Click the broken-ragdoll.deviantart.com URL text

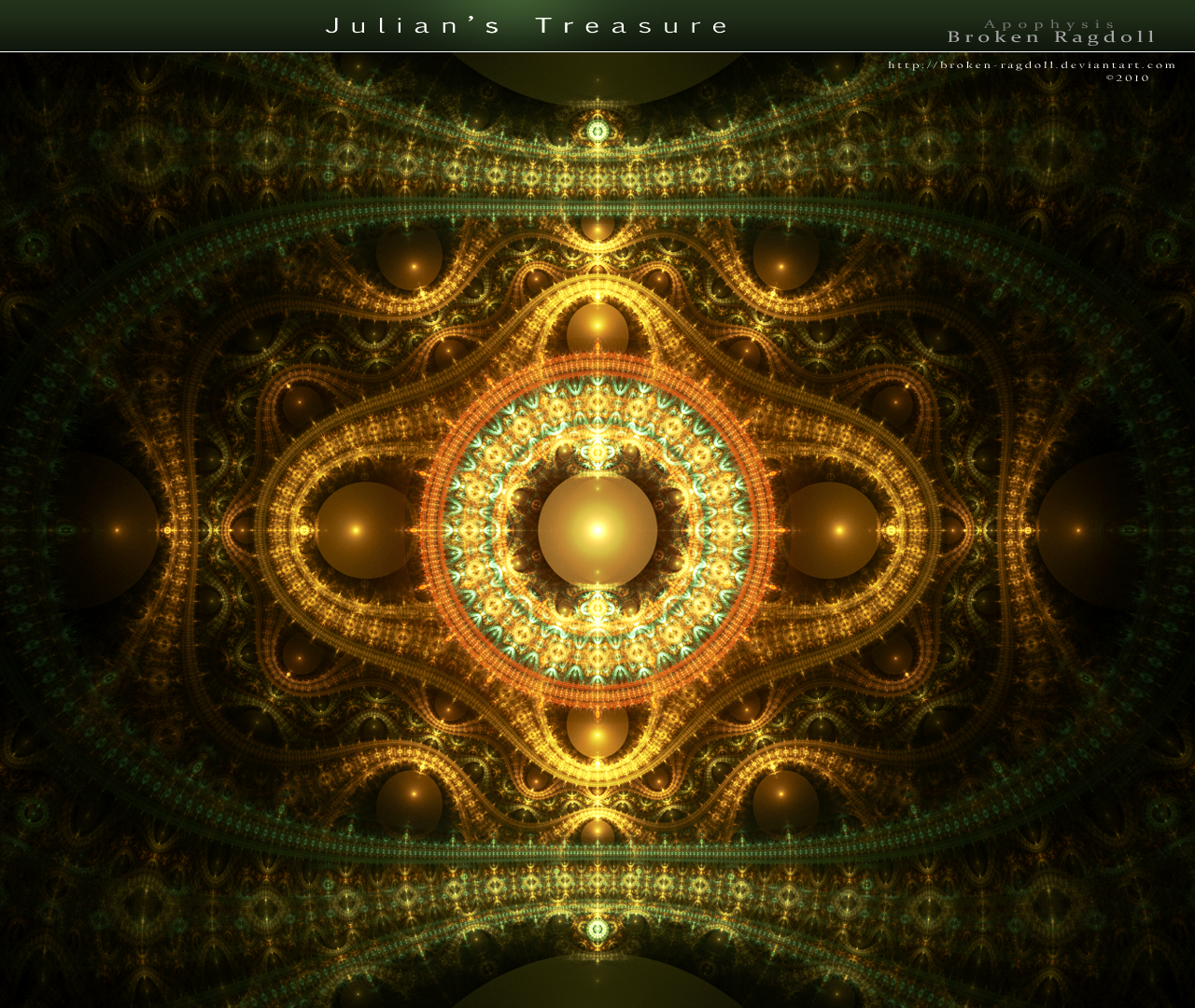pyautogui.click(x=1032, y=65)
